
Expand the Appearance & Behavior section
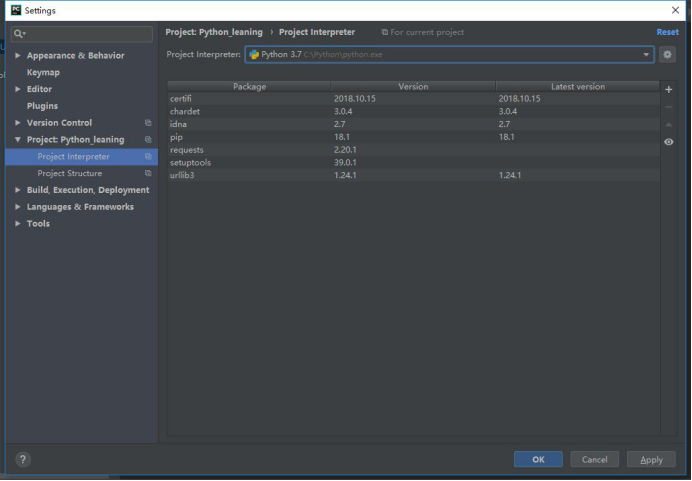[18, 56]
